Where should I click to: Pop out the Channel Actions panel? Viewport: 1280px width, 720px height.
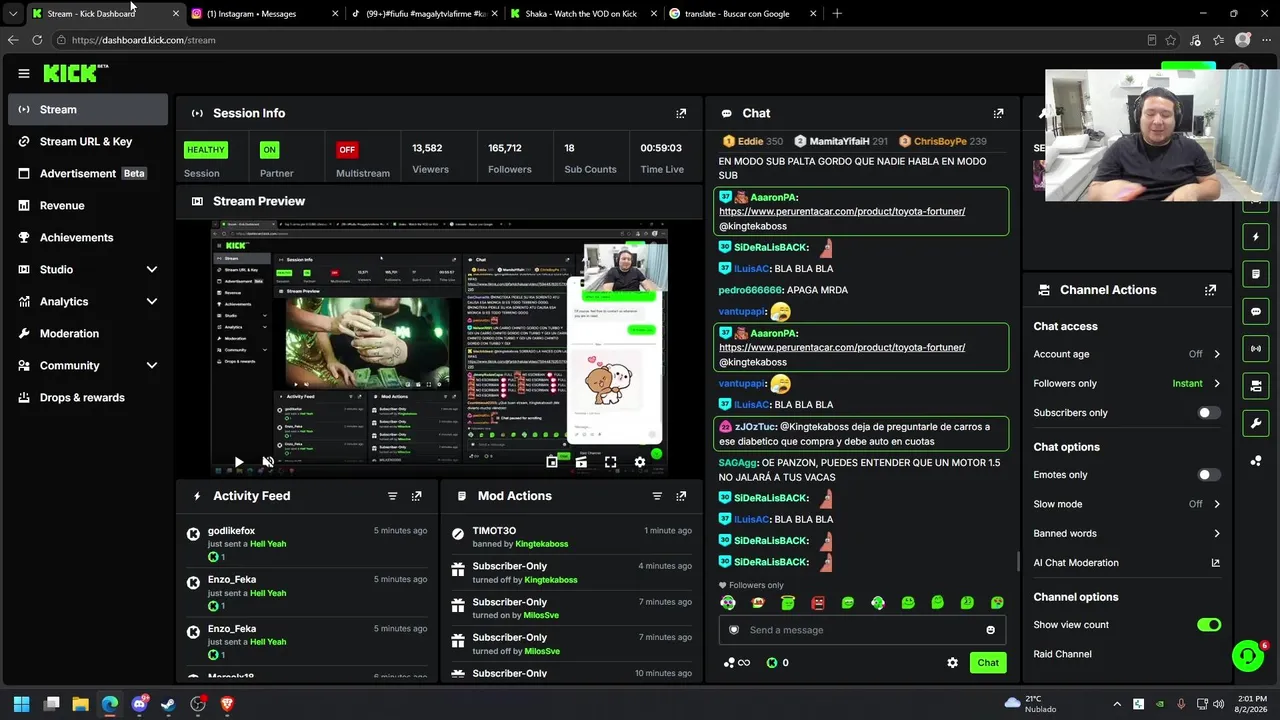tap(1210, 290)
